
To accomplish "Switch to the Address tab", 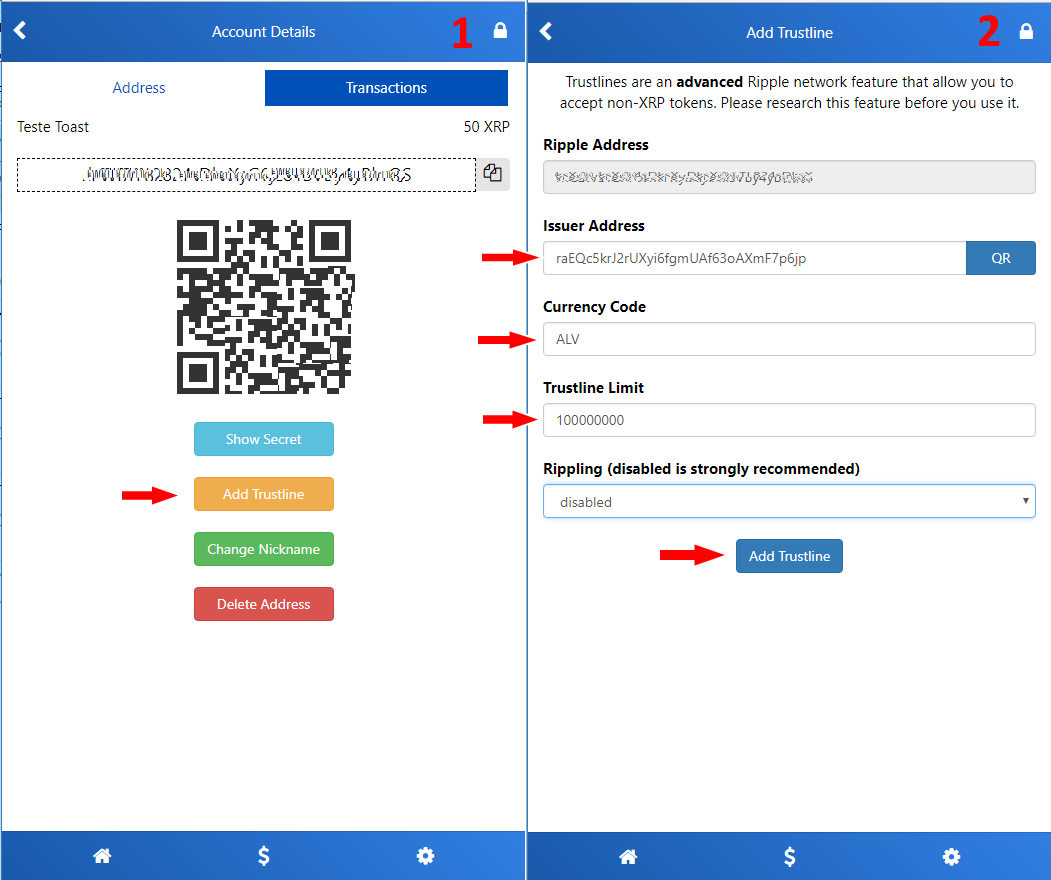I will [x=139, y=88].
